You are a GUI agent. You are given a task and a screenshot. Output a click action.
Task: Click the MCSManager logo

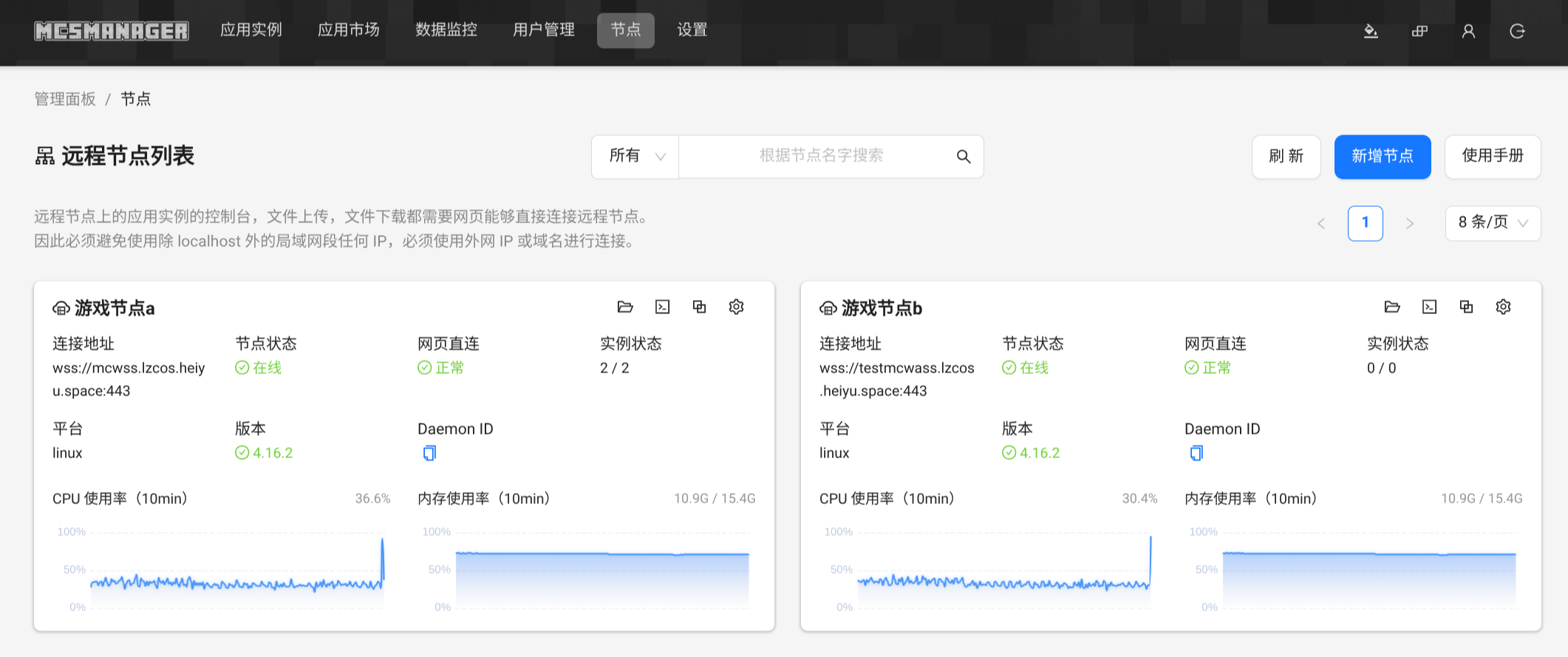(x=112, y=30)
